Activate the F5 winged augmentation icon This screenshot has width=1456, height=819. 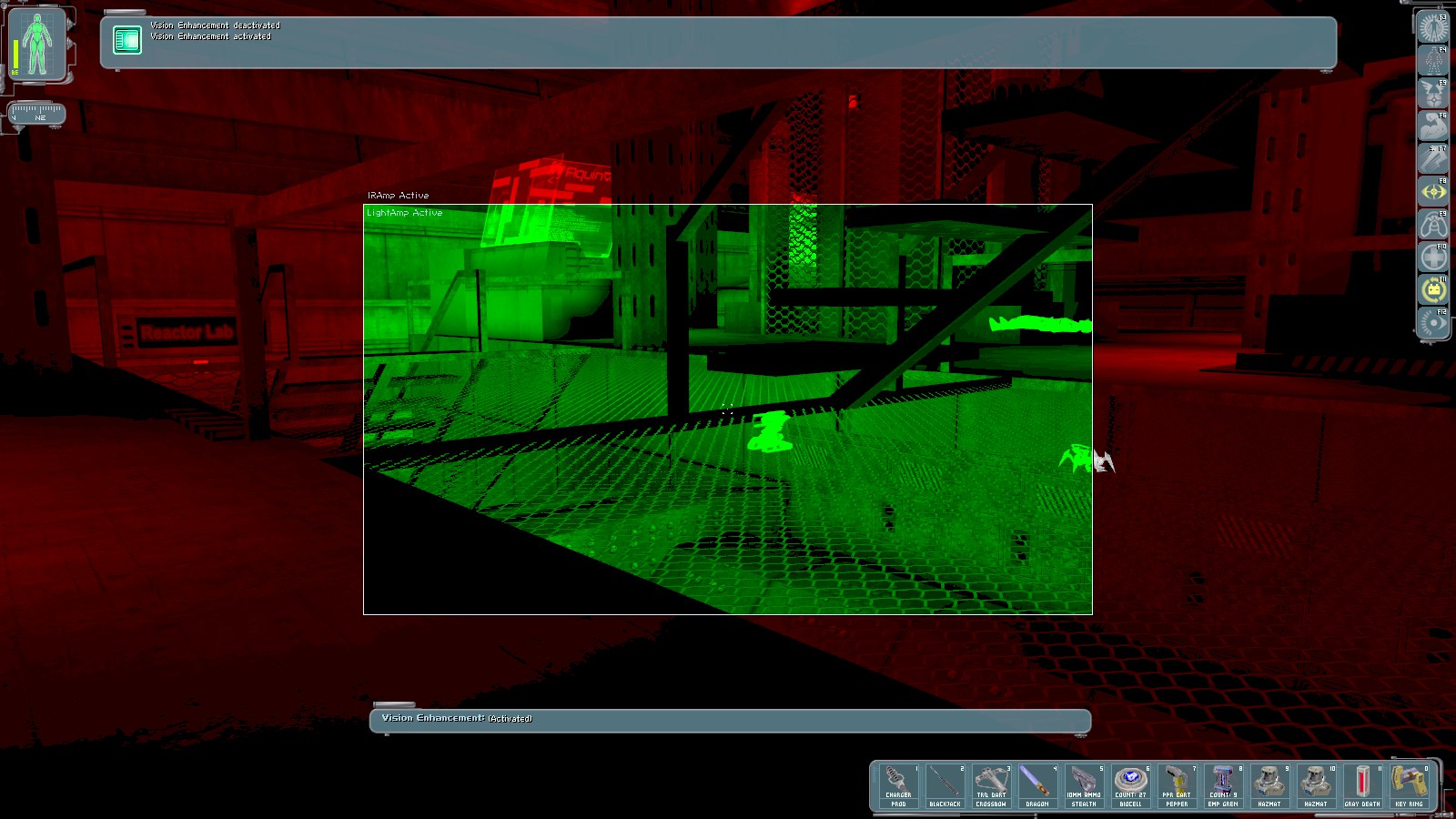pyautogui.click(x=1433, y=94)
